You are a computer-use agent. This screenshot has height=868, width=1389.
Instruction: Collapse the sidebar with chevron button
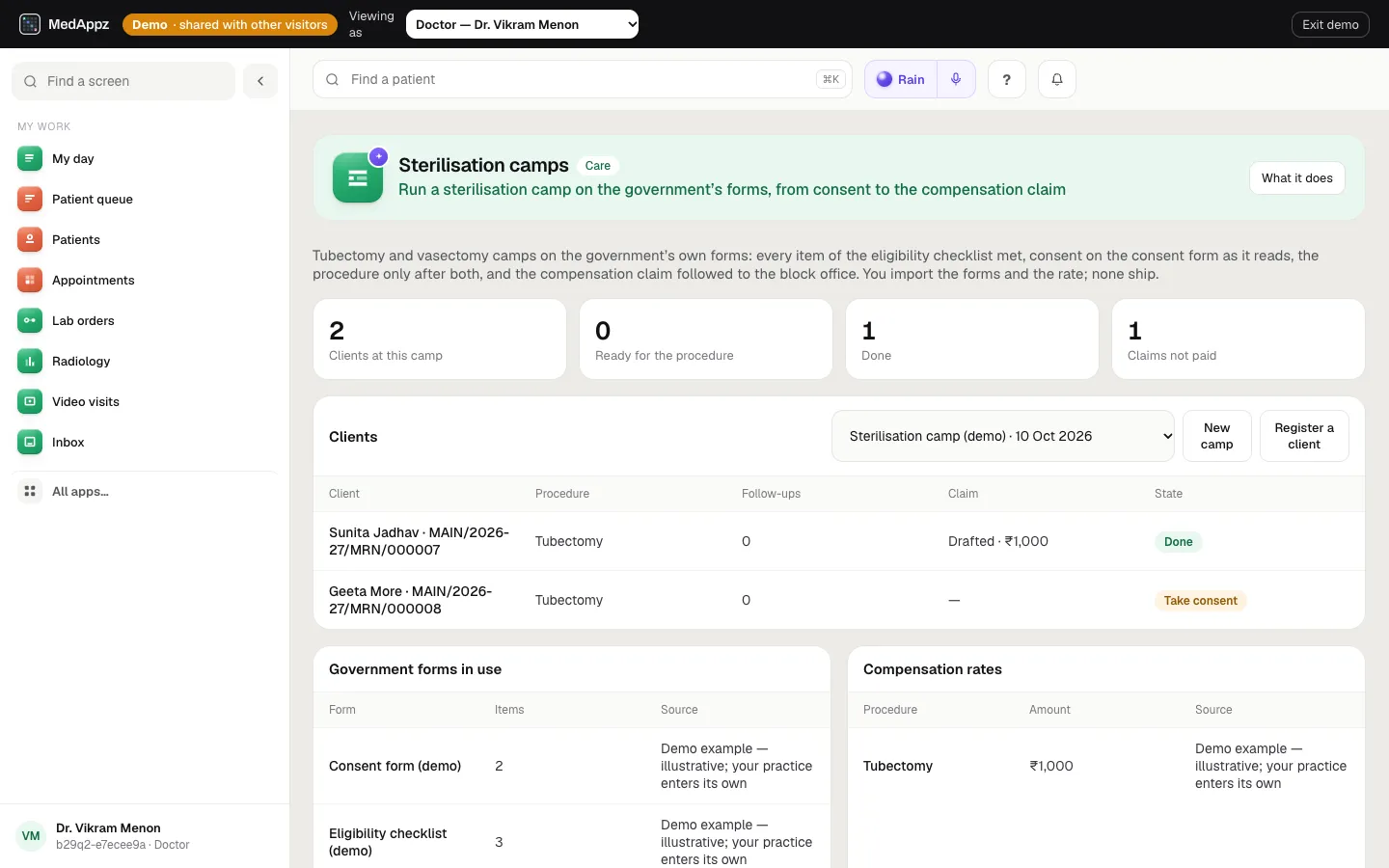pyautogui.click(x=260, y=81)
